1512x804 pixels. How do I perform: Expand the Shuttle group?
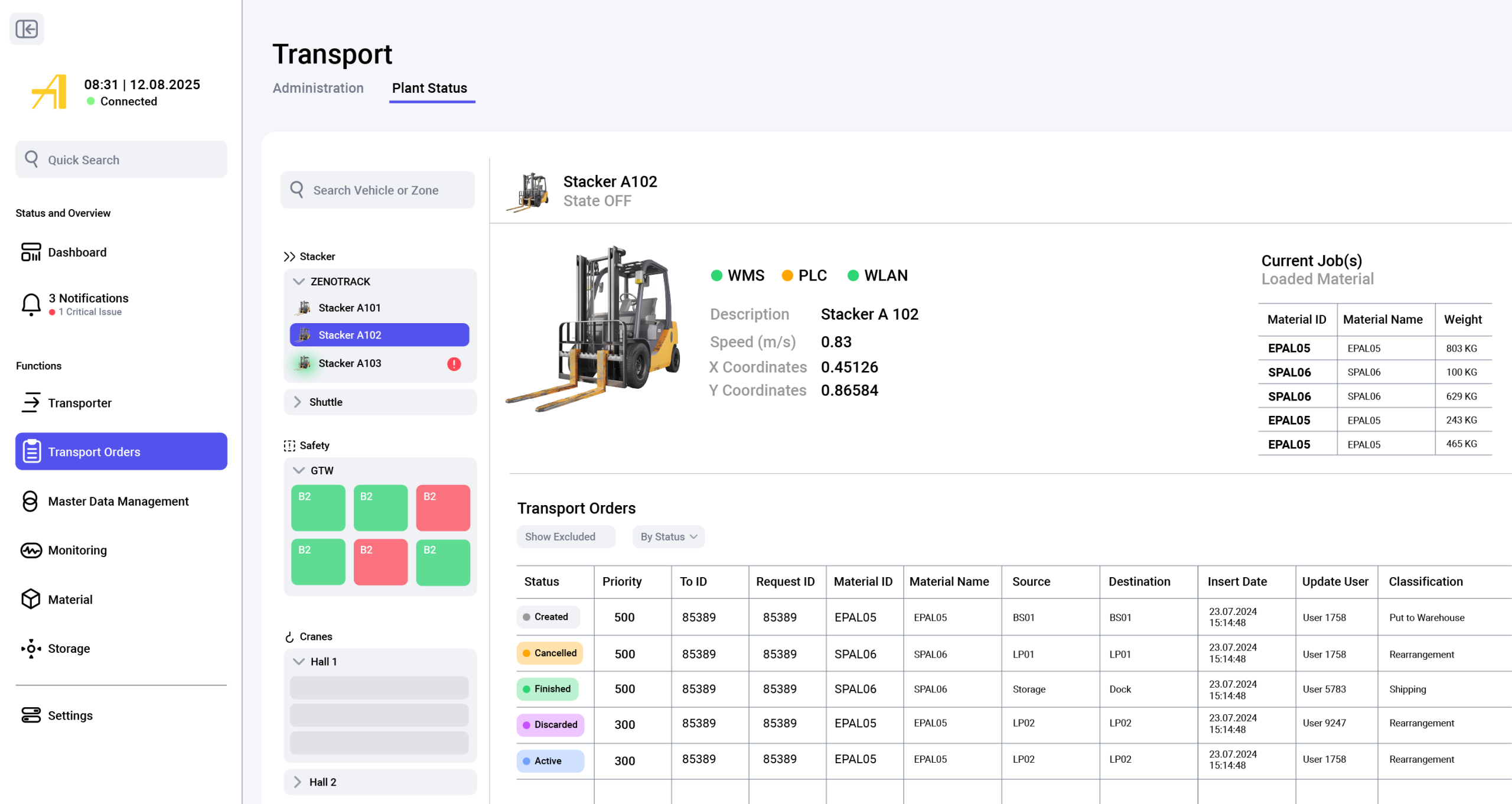[298, 402]
